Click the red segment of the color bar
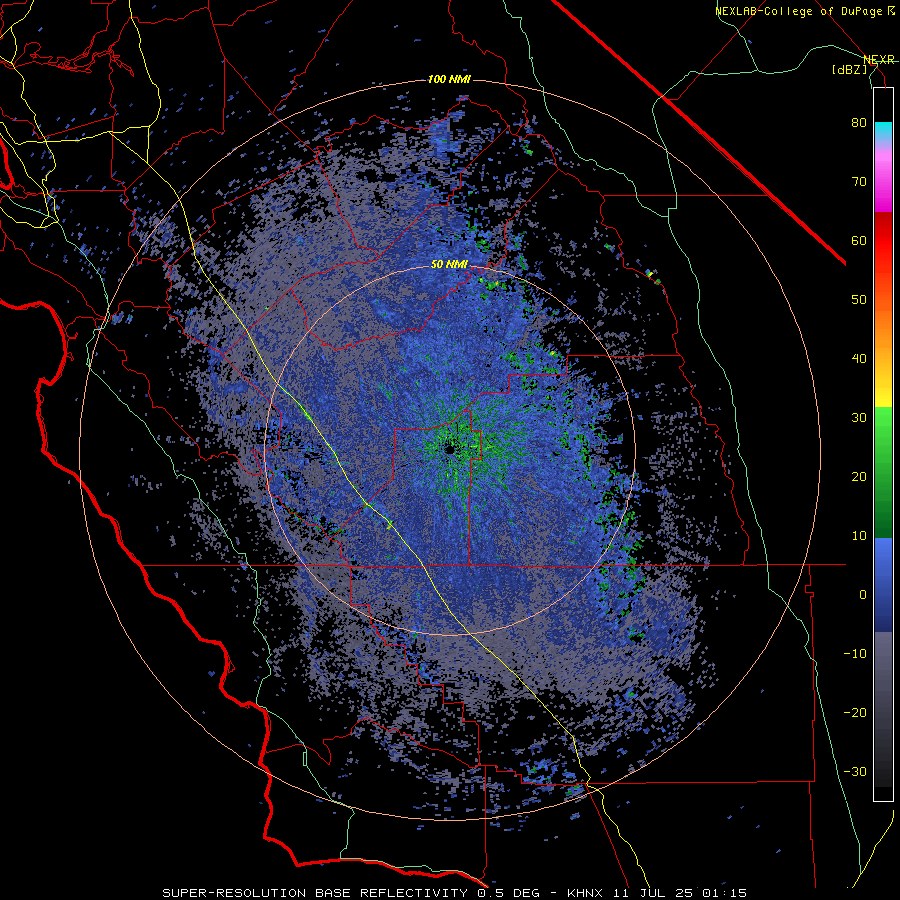 point(883,241)
